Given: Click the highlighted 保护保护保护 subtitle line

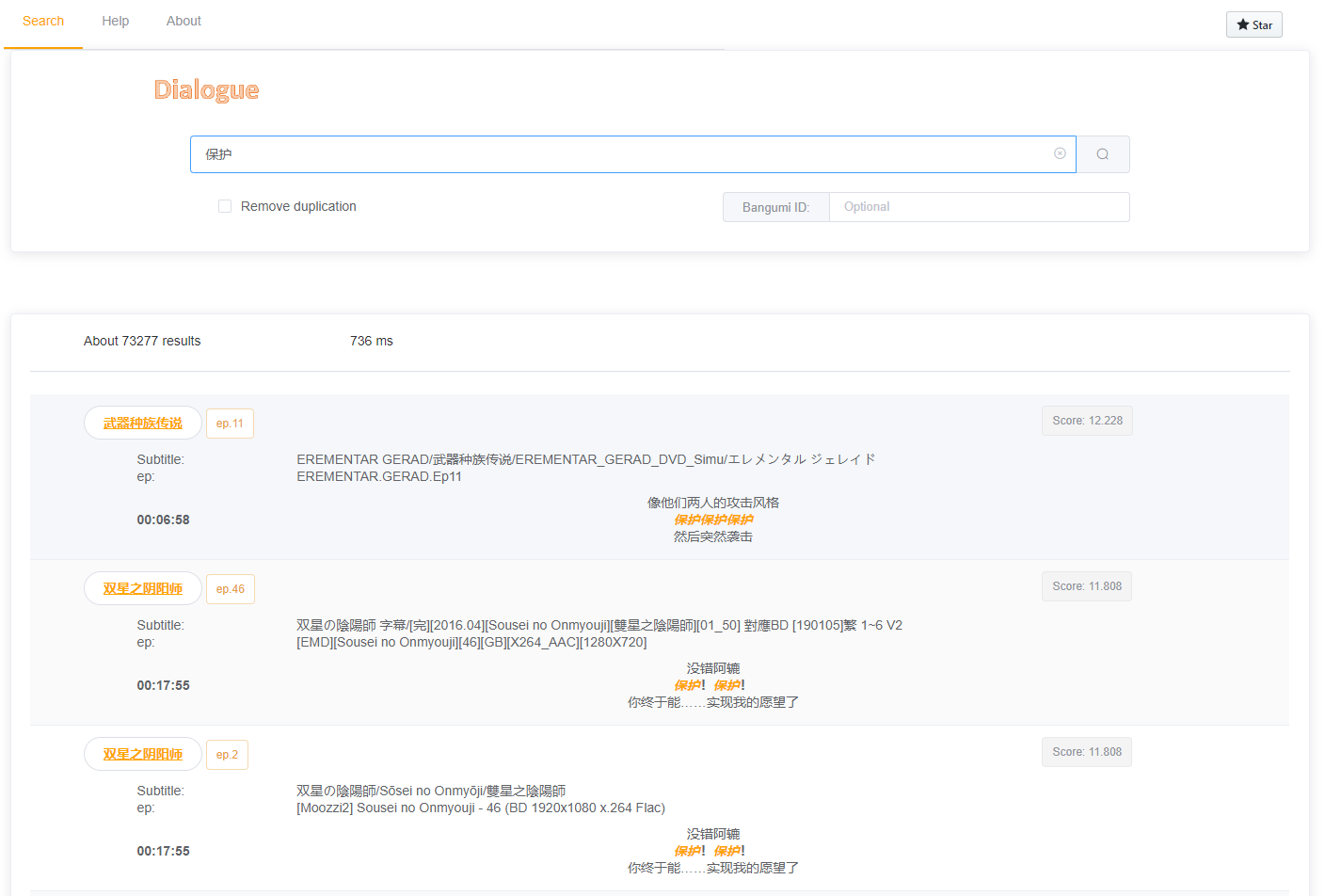Looking at the screenshot, I should [x=712, y=520].
